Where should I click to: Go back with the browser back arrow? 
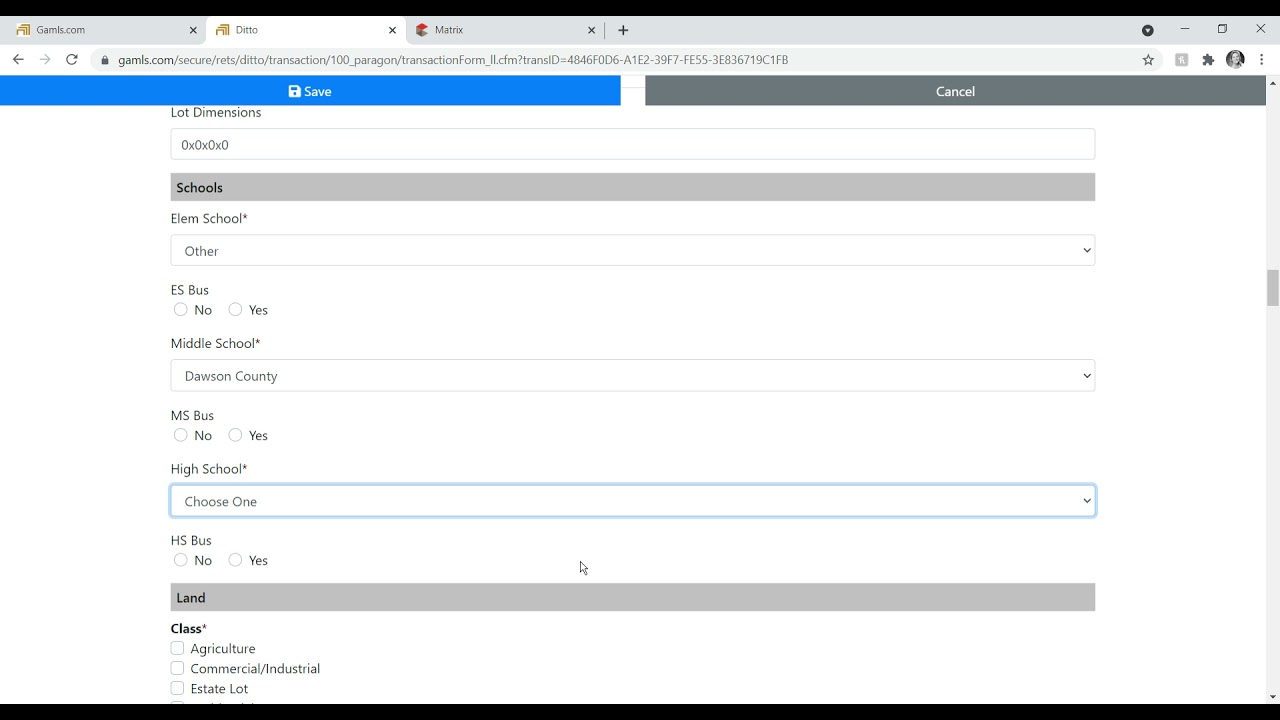tap(18, 60)
